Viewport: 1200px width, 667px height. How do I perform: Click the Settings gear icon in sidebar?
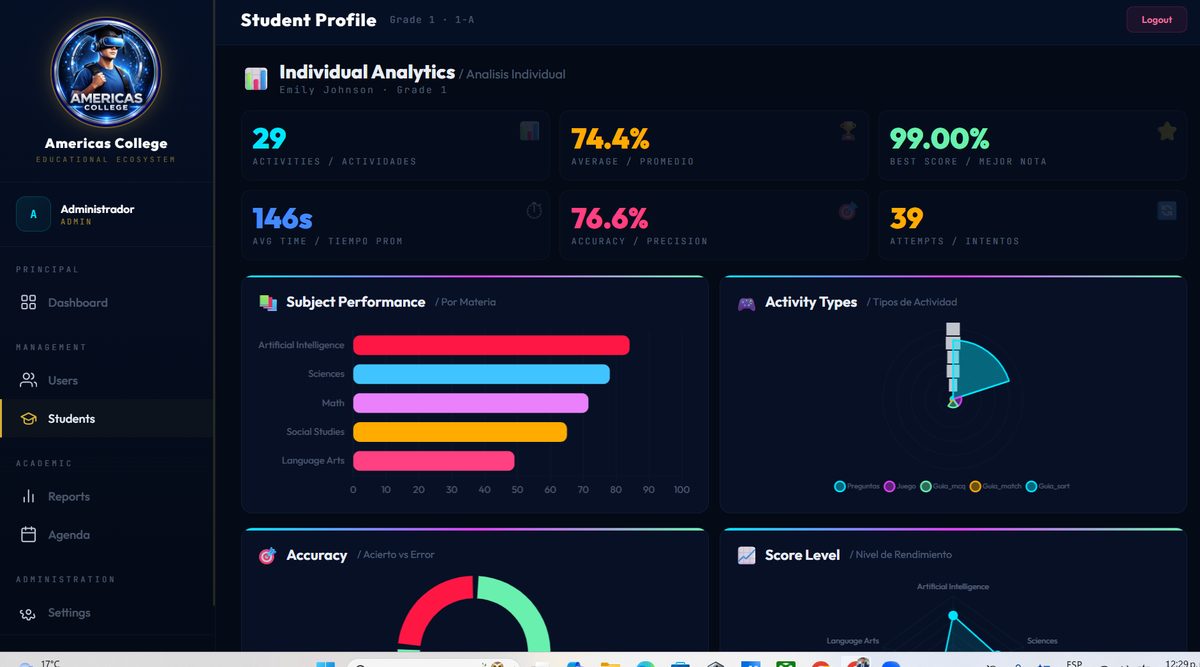tap(28, 613)
